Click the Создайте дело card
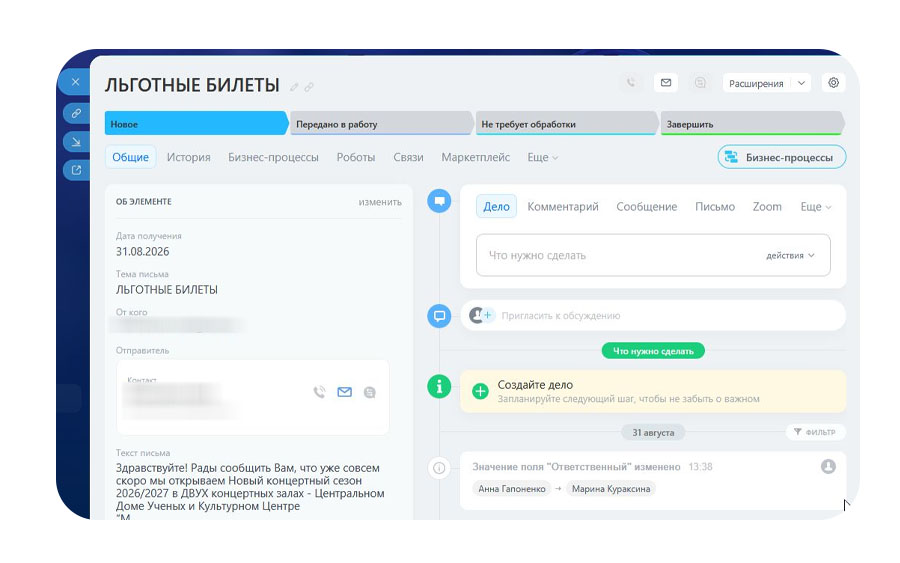This screenshot has width=900, height=563. [653, 391]
